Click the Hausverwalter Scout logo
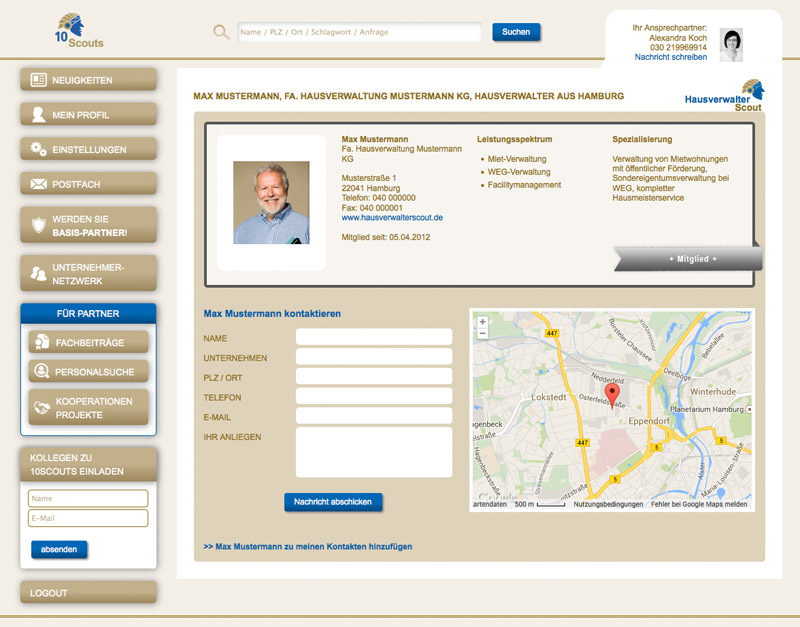This screenshot has width=800, height=627. pos(724,96)
